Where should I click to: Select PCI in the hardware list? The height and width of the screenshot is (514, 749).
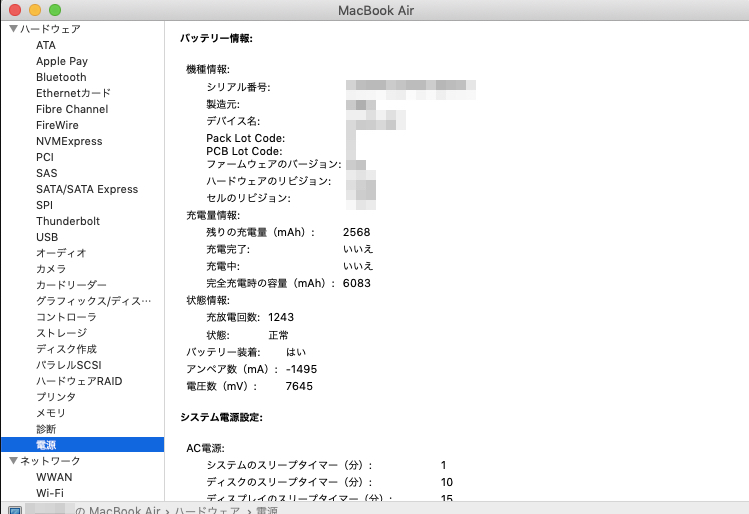(x=45, y=157)
